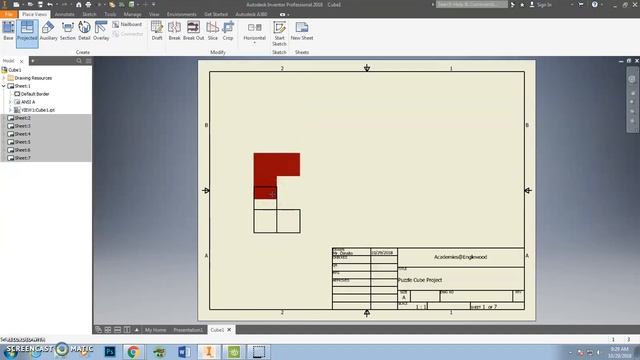Collapse the Sheet:1 node
Viewport: 640px width, 360px height.
click(x=4, y=86)
